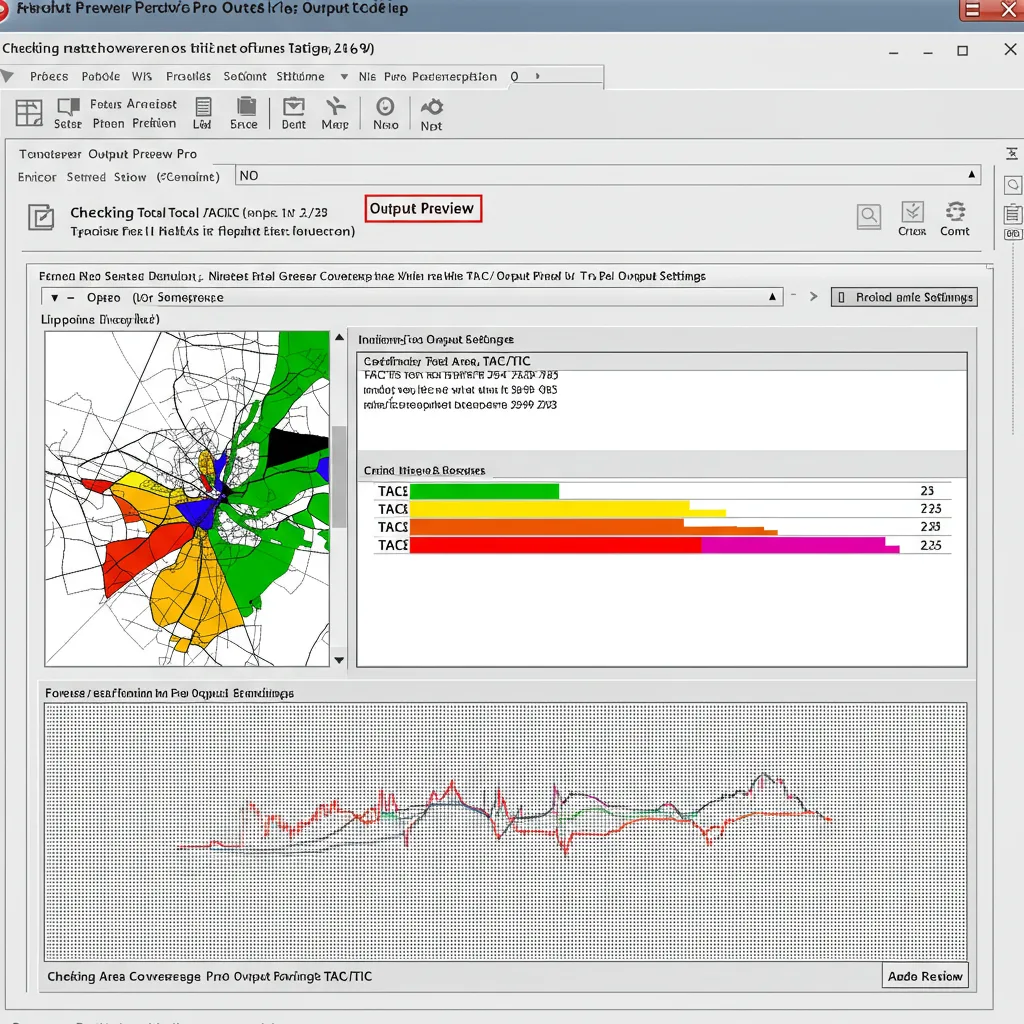Click the right sidebar rounded square icon
The width and height of the screenshot is (1024, 1024).
tap(1013, 185)
